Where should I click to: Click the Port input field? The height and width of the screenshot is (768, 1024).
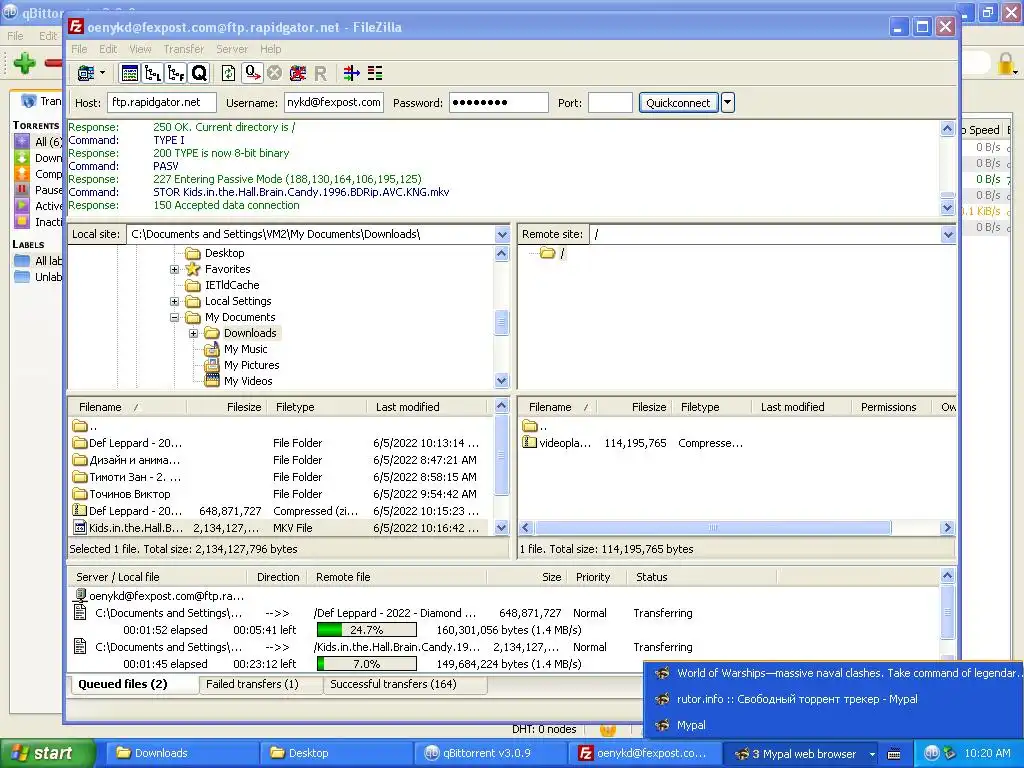coord(610,103)
